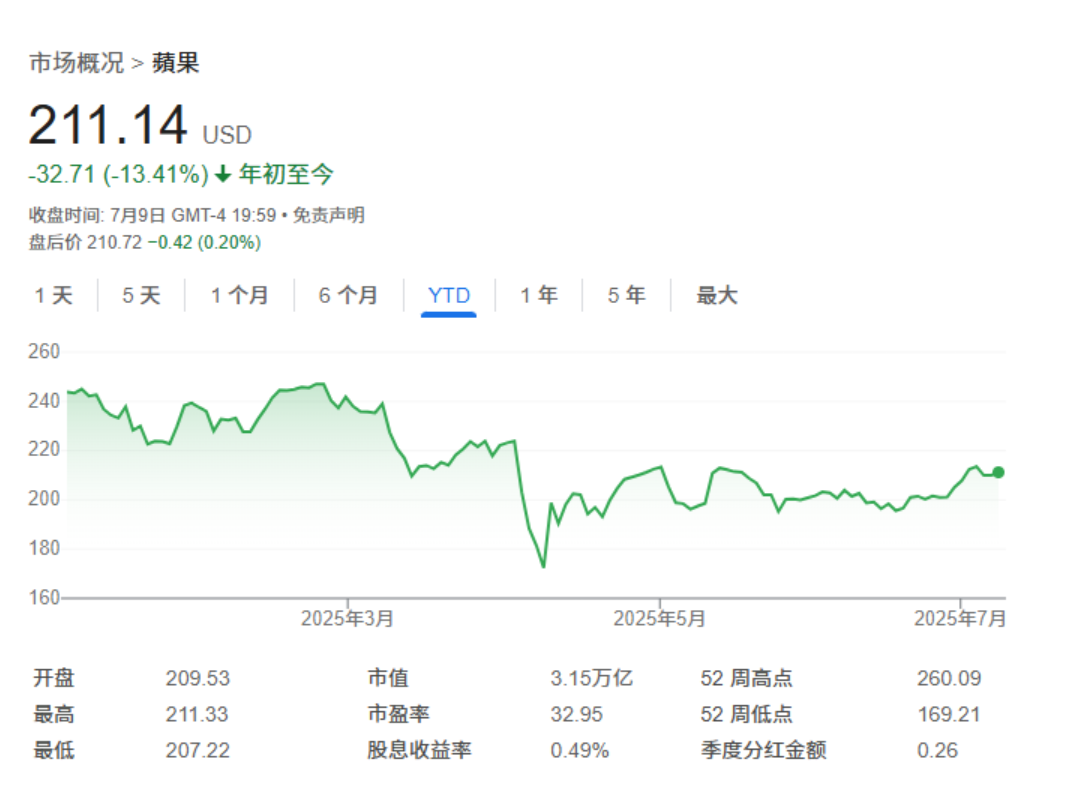Click the 2025年5月 axis label

tap(660, 619)
